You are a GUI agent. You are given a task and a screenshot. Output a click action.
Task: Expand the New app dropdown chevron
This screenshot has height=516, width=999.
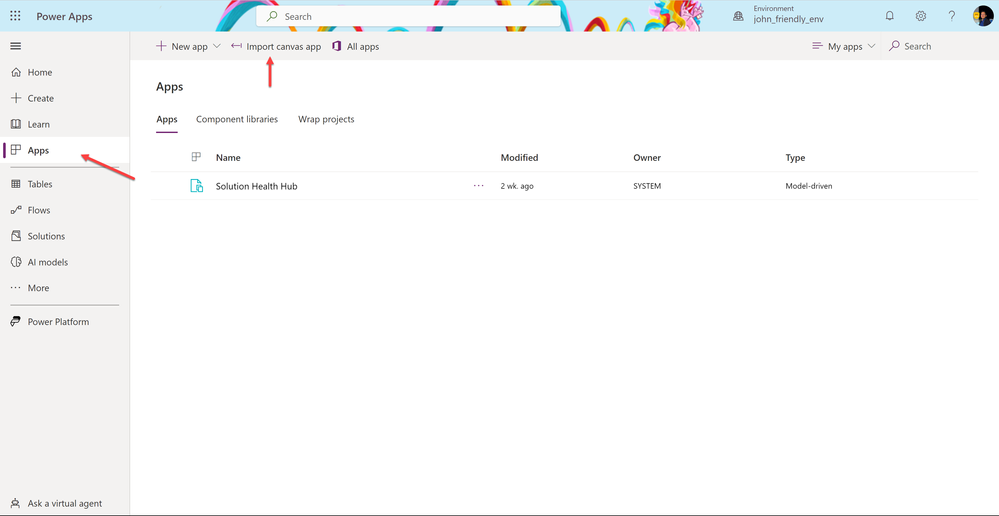tap(217, 47)
